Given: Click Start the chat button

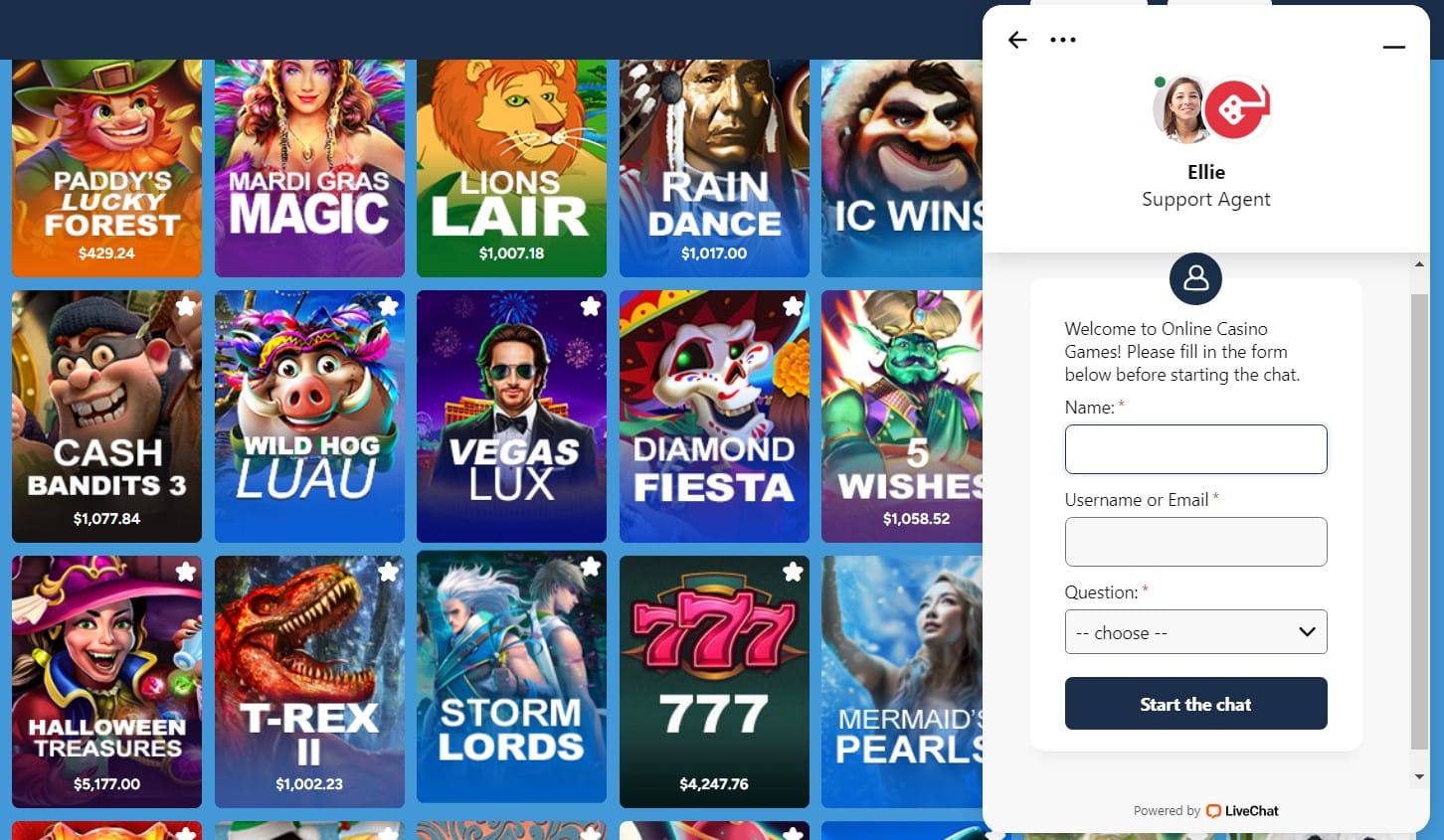Looking at the screenshot, I should 1195,704.
